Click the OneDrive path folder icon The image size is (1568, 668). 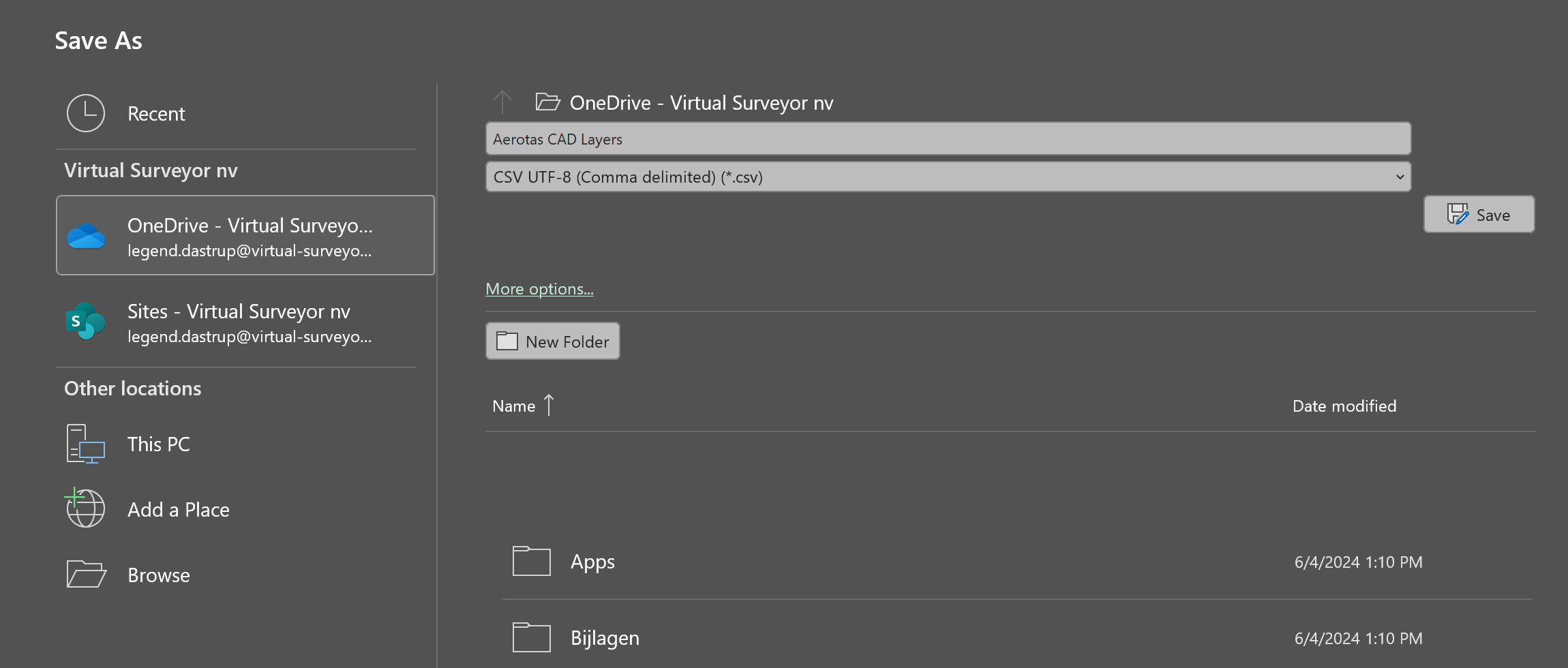tap(548, 102)
